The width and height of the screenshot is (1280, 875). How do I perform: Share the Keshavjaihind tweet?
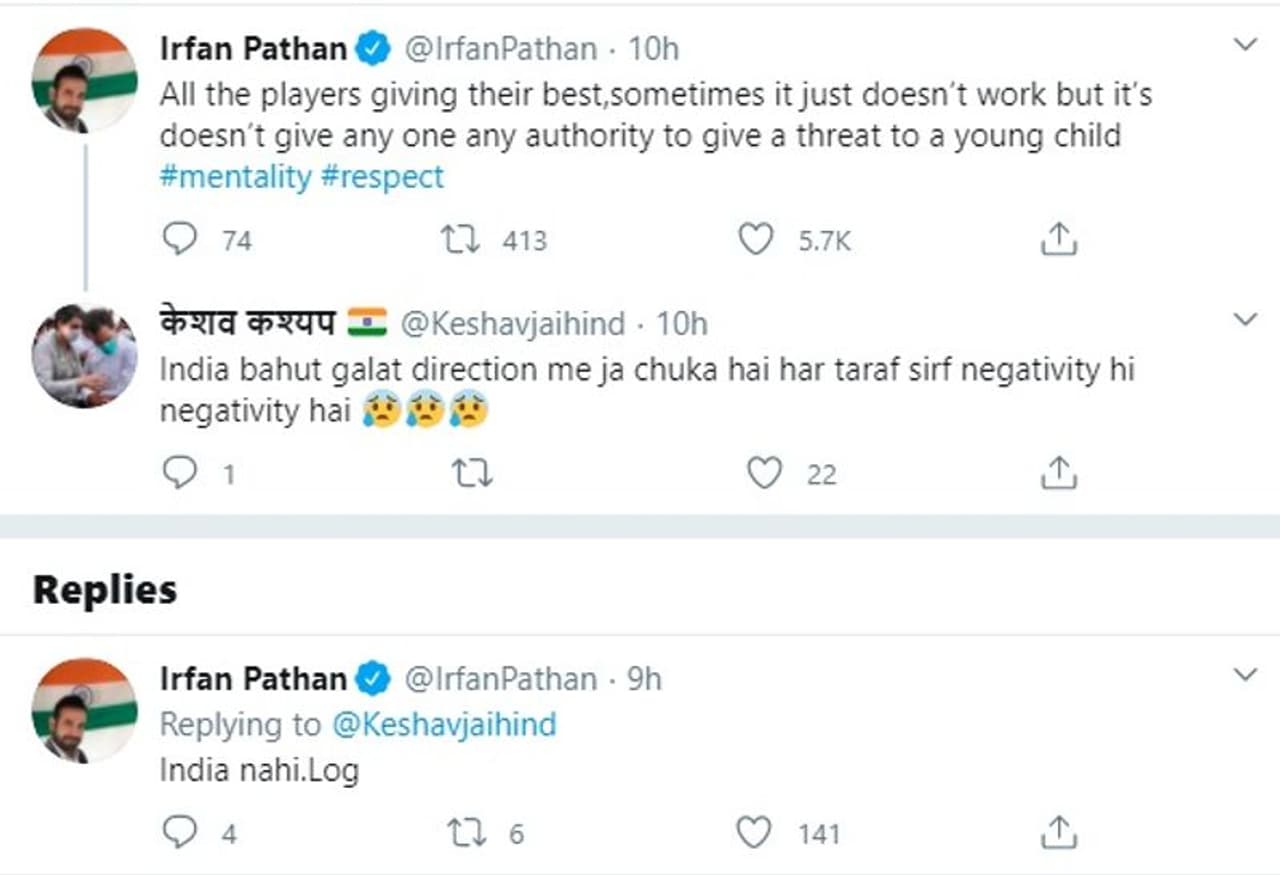(x=1058, y=473)
